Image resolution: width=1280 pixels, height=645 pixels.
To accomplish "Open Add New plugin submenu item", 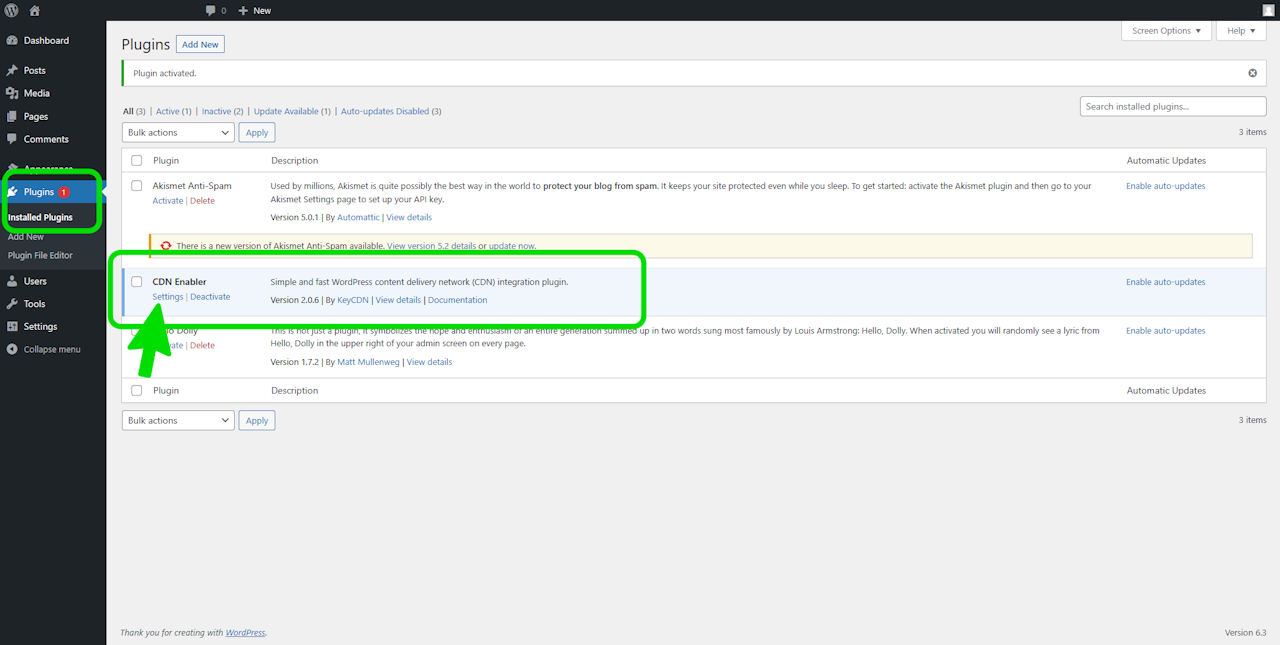I will (x=26, y=237).
